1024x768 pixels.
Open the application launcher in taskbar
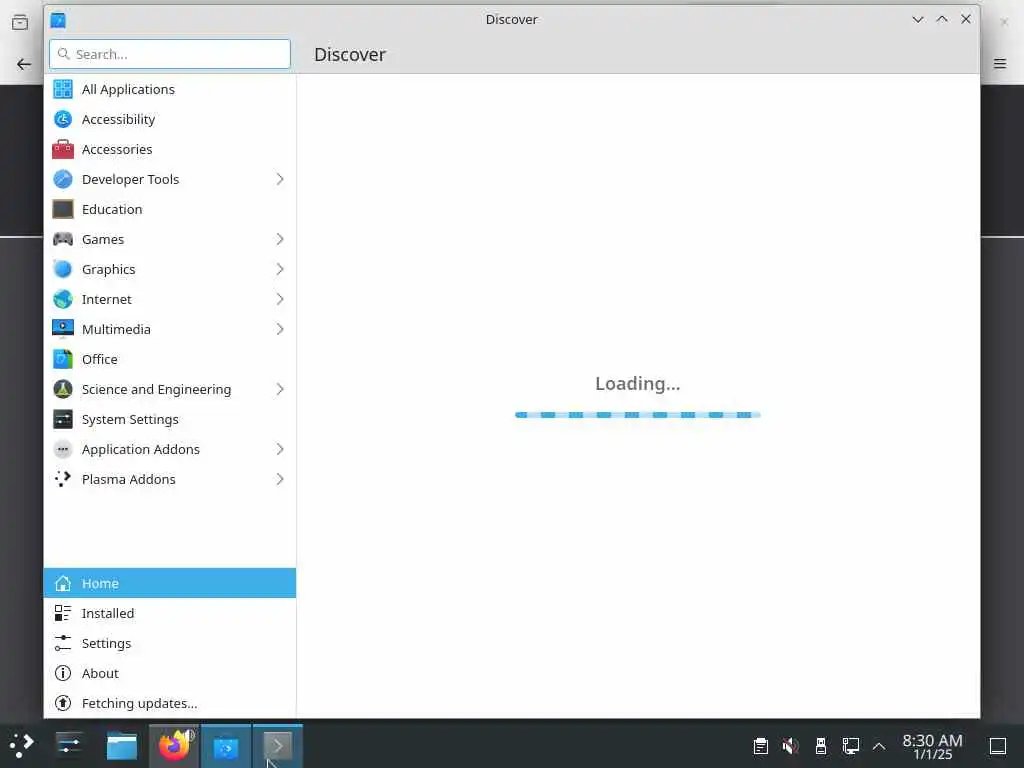[x=22, y=746]
